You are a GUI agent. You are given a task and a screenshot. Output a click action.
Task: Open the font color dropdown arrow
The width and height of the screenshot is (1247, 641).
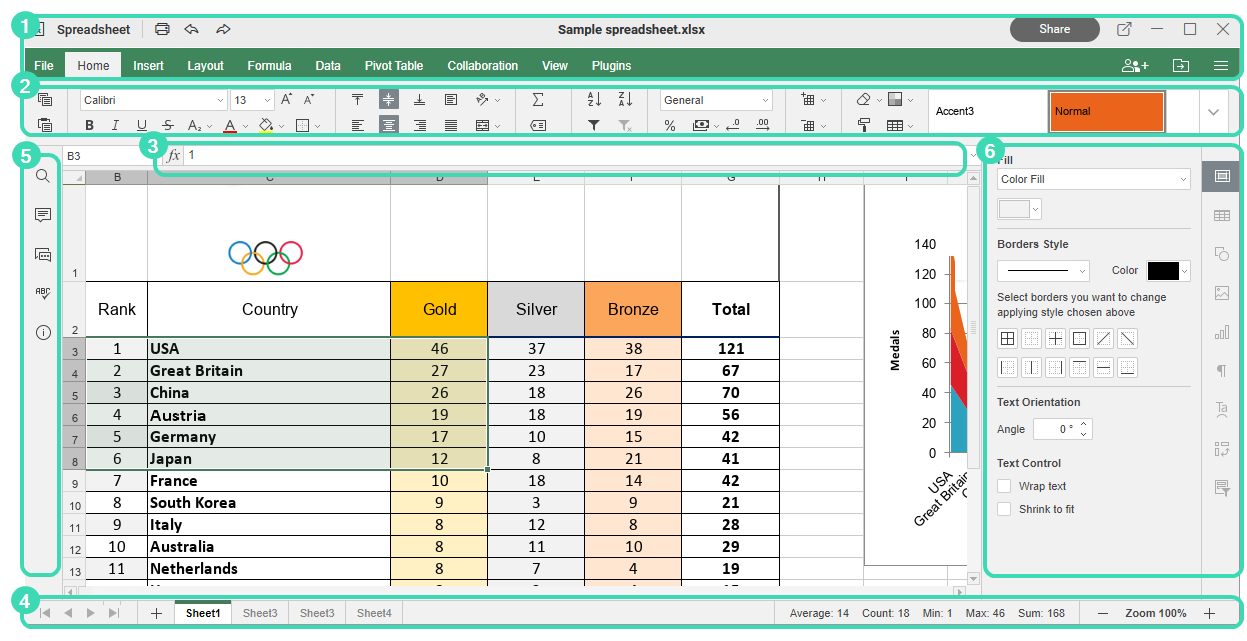tap(245, 126)
